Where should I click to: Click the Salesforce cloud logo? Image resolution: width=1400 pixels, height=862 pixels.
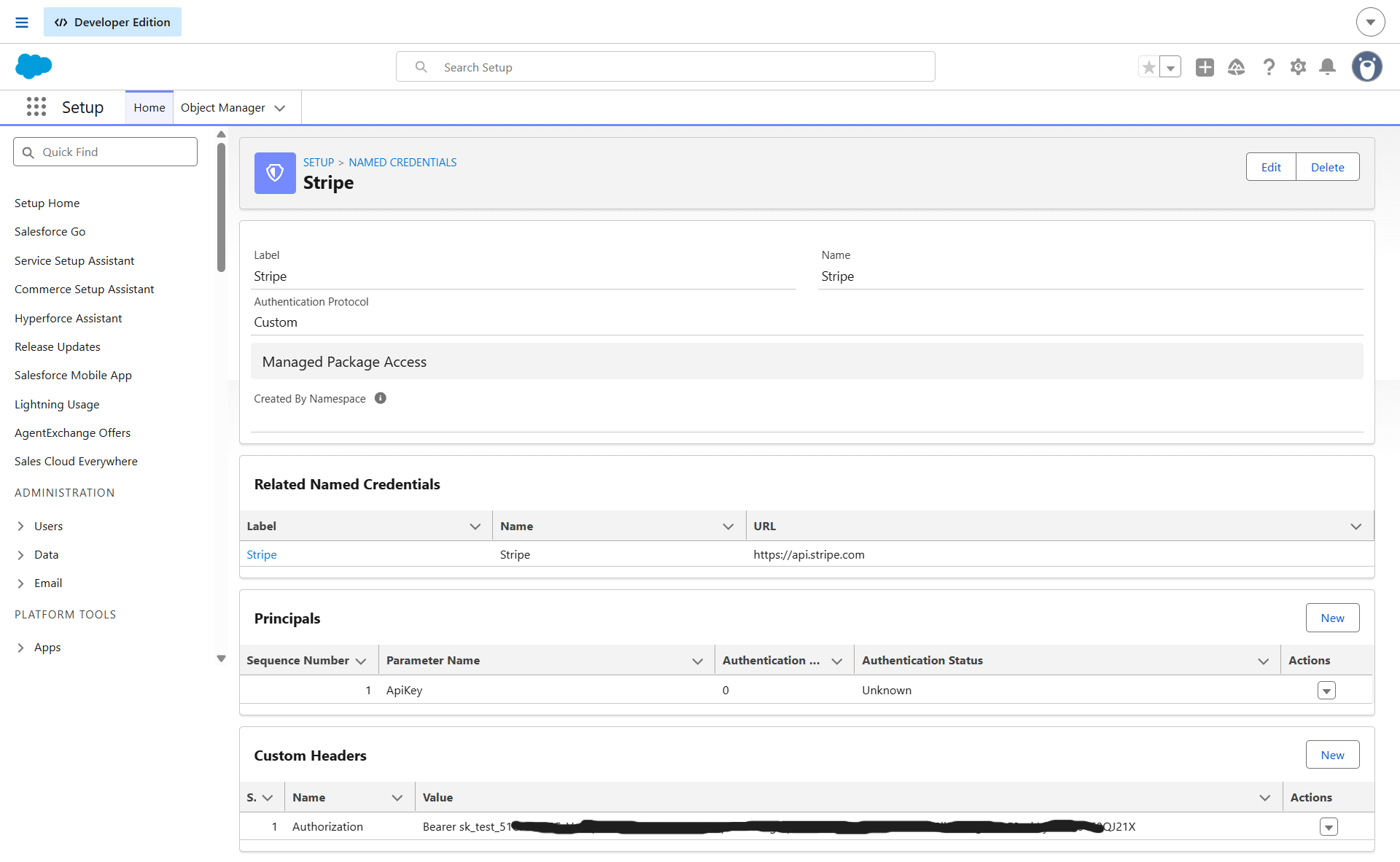[x=34, y=66]
